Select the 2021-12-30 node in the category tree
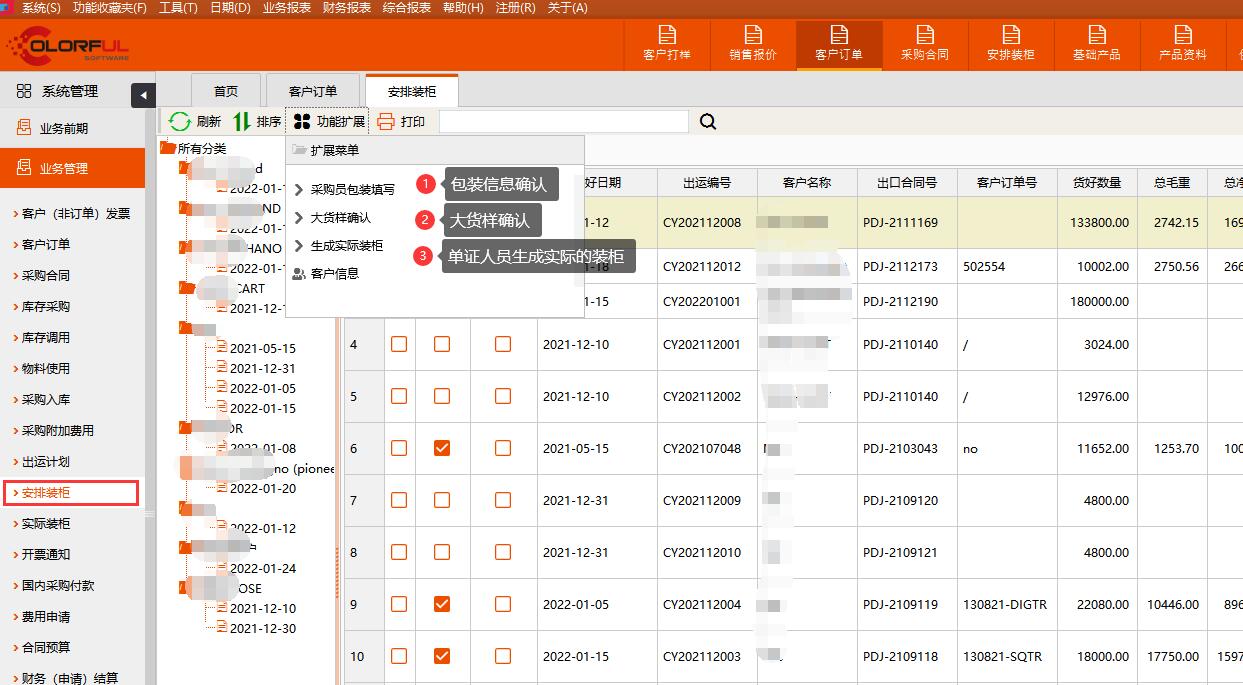This screenshot has width=1243, height=685. coord(263,628)
